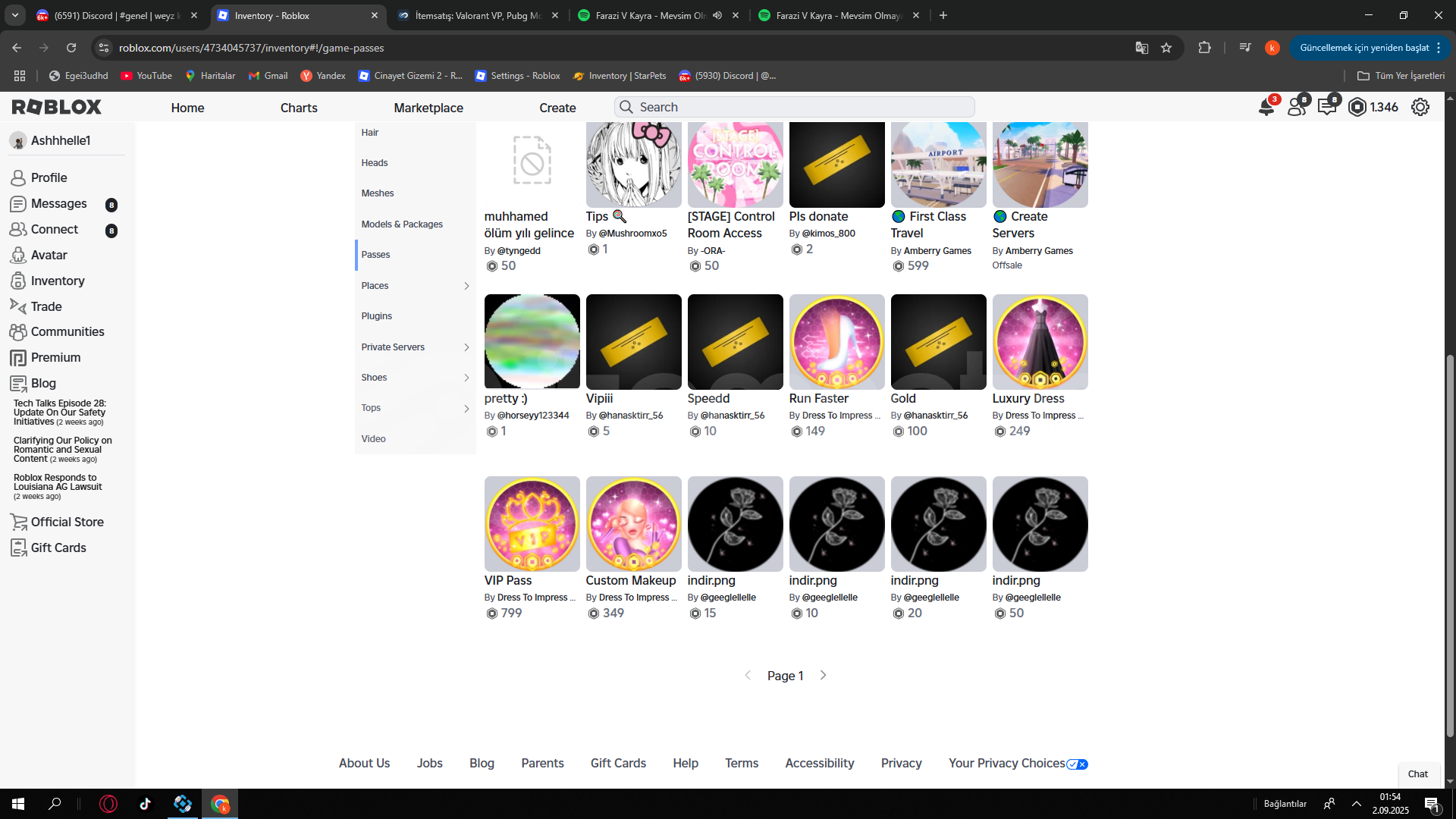Open the Windows Start menu
This screenshot has width=1456, height=819.
(x=18, y=804)
